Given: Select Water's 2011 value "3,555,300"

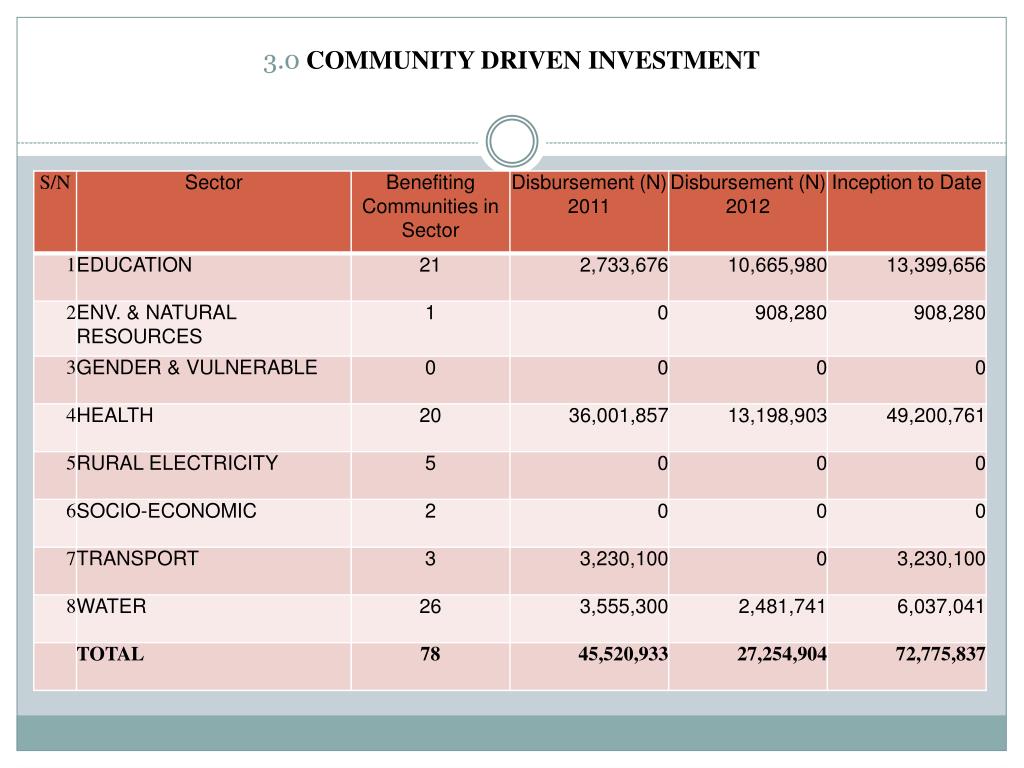Looking at the screenshot, I should coord(624,606).
